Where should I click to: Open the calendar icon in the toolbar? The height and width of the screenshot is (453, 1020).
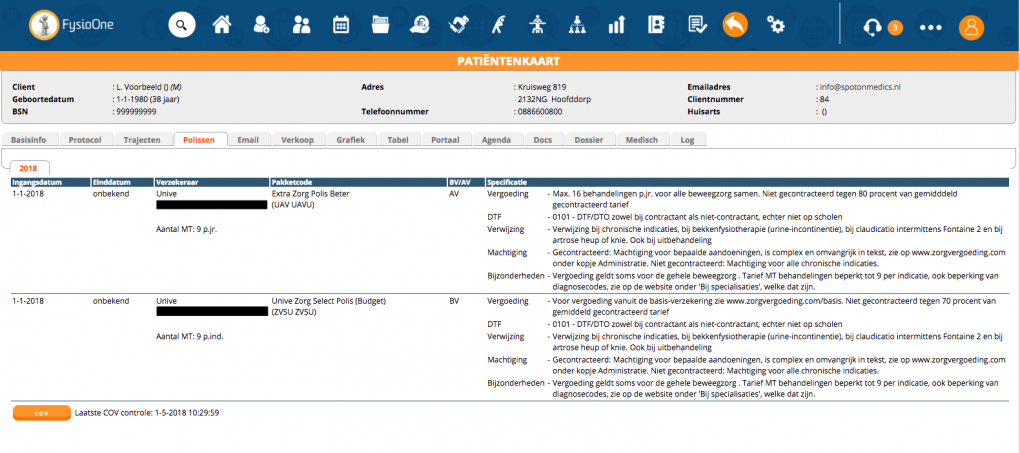(x=341, y=25)
